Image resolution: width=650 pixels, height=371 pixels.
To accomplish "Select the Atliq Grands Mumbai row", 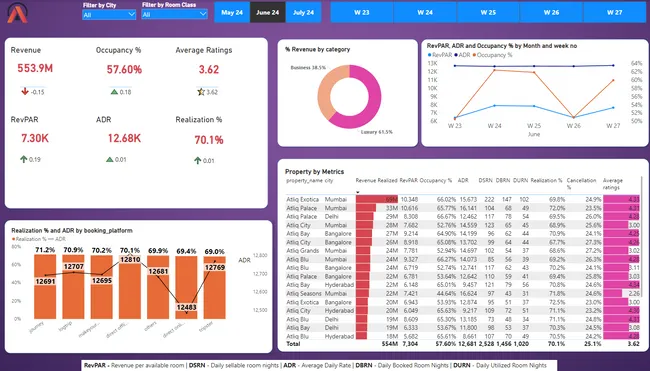I will point(463,251).
